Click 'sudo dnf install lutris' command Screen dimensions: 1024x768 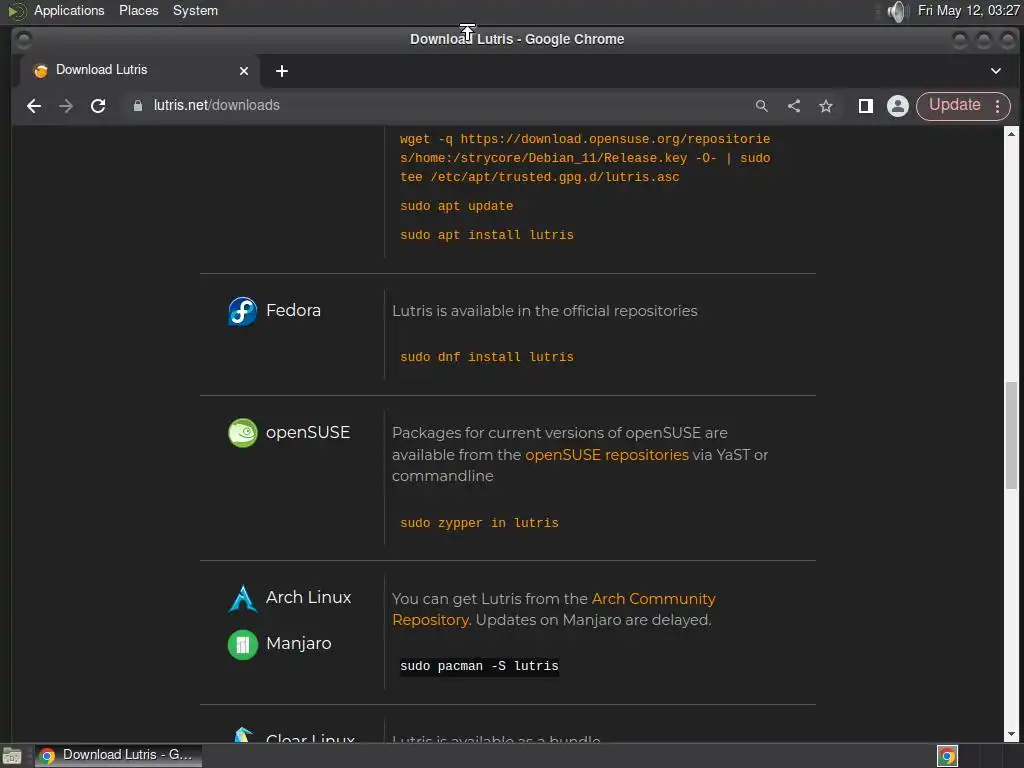pos(487,357)
